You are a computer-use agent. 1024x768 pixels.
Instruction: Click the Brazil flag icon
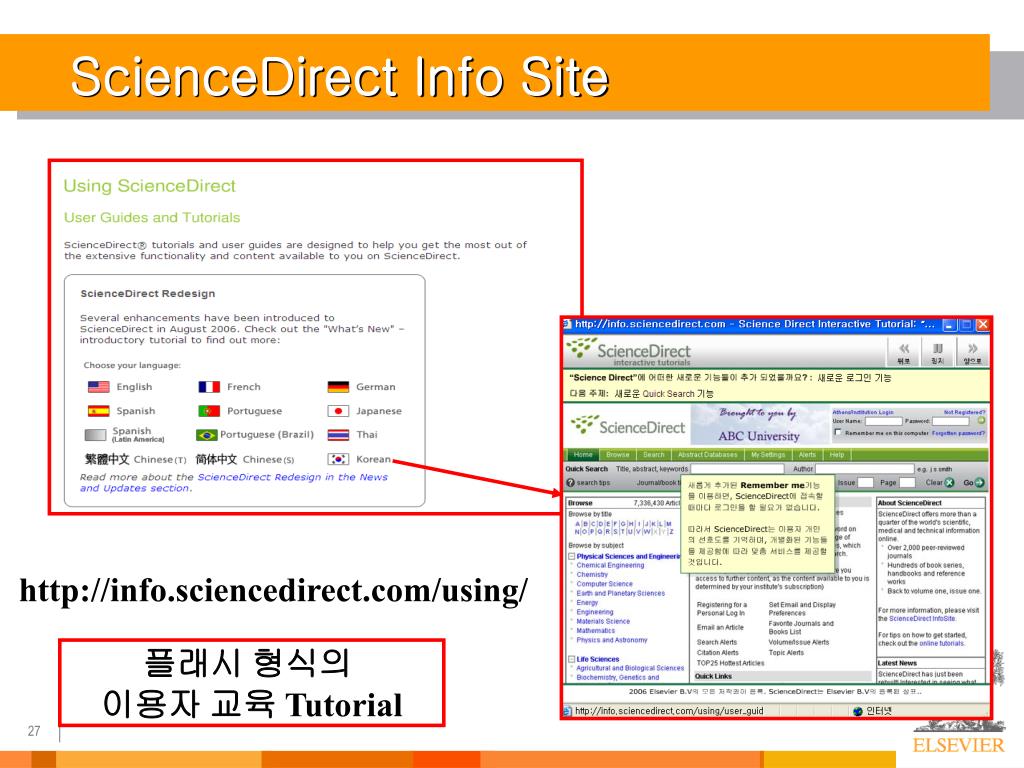tap(206, 435)
